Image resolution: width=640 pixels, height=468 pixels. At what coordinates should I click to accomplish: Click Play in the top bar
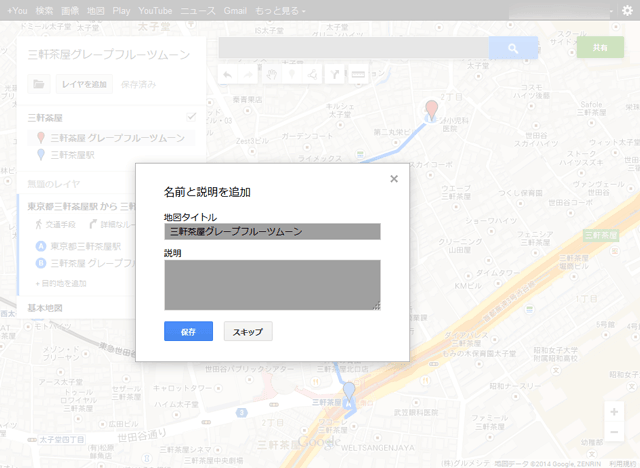[121, 11]
